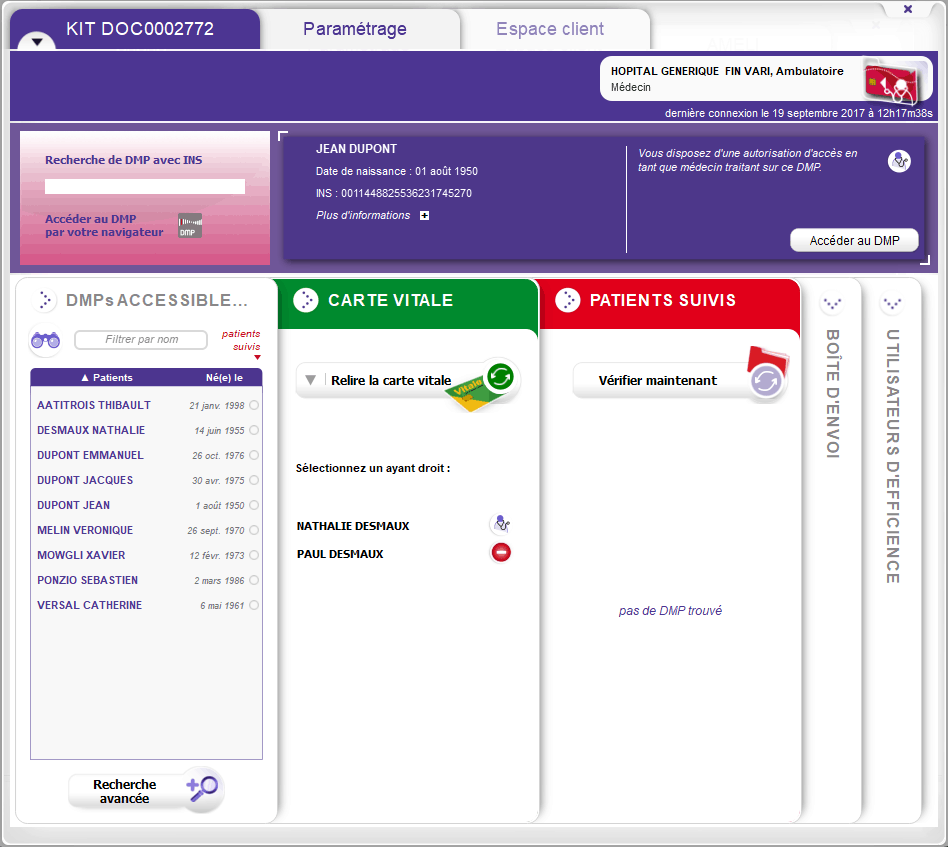The image size is (948, 847).
Task: Open patient MOWGLI XAVIER row
Action: (146, 555)
